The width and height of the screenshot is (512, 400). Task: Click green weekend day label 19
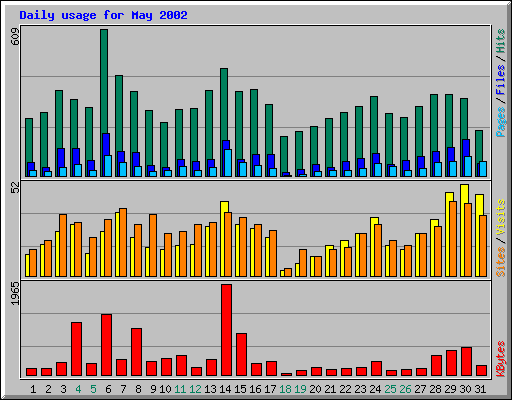[x=300, y=389]
